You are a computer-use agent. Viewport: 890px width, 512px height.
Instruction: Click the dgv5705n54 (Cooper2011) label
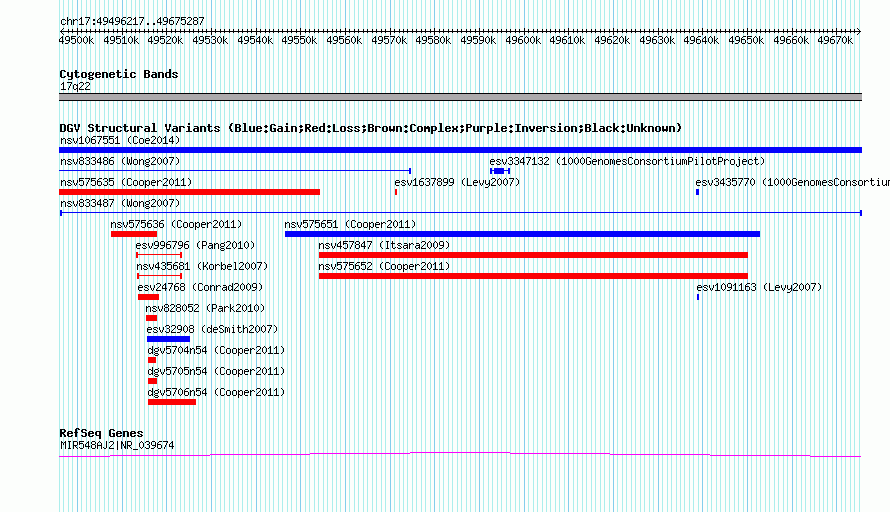tap(216, 371)
